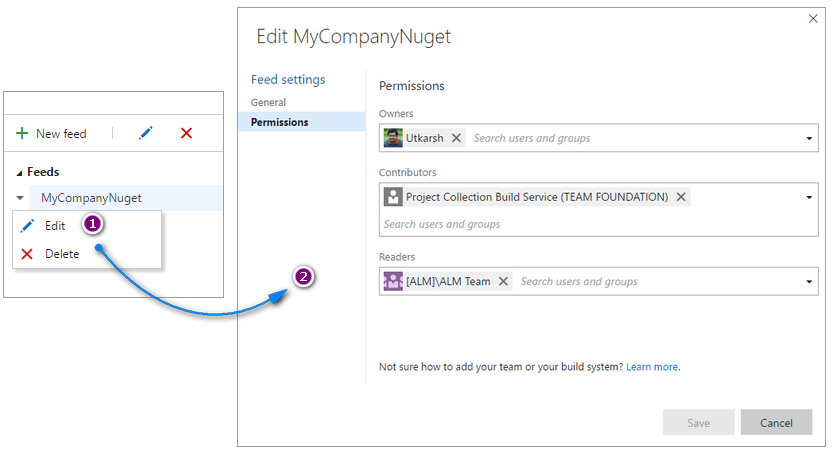This screenshot has height=455, width=834.
Task: Open the Readers dropdown arrow
Action: coord(808,282)
